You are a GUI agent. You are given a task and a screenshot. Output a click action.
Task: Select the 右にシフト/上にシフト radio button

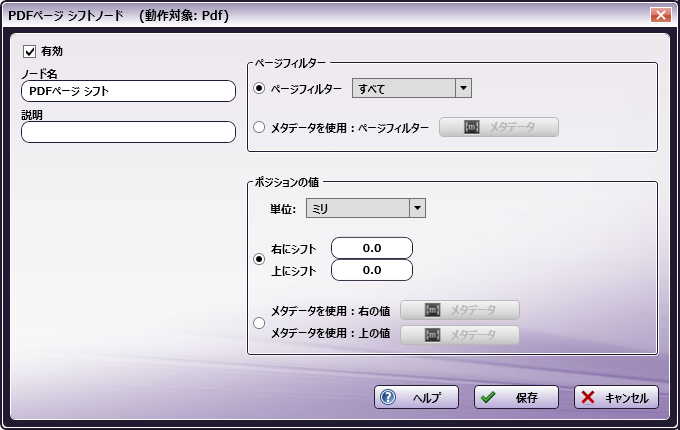click(259, 259)
